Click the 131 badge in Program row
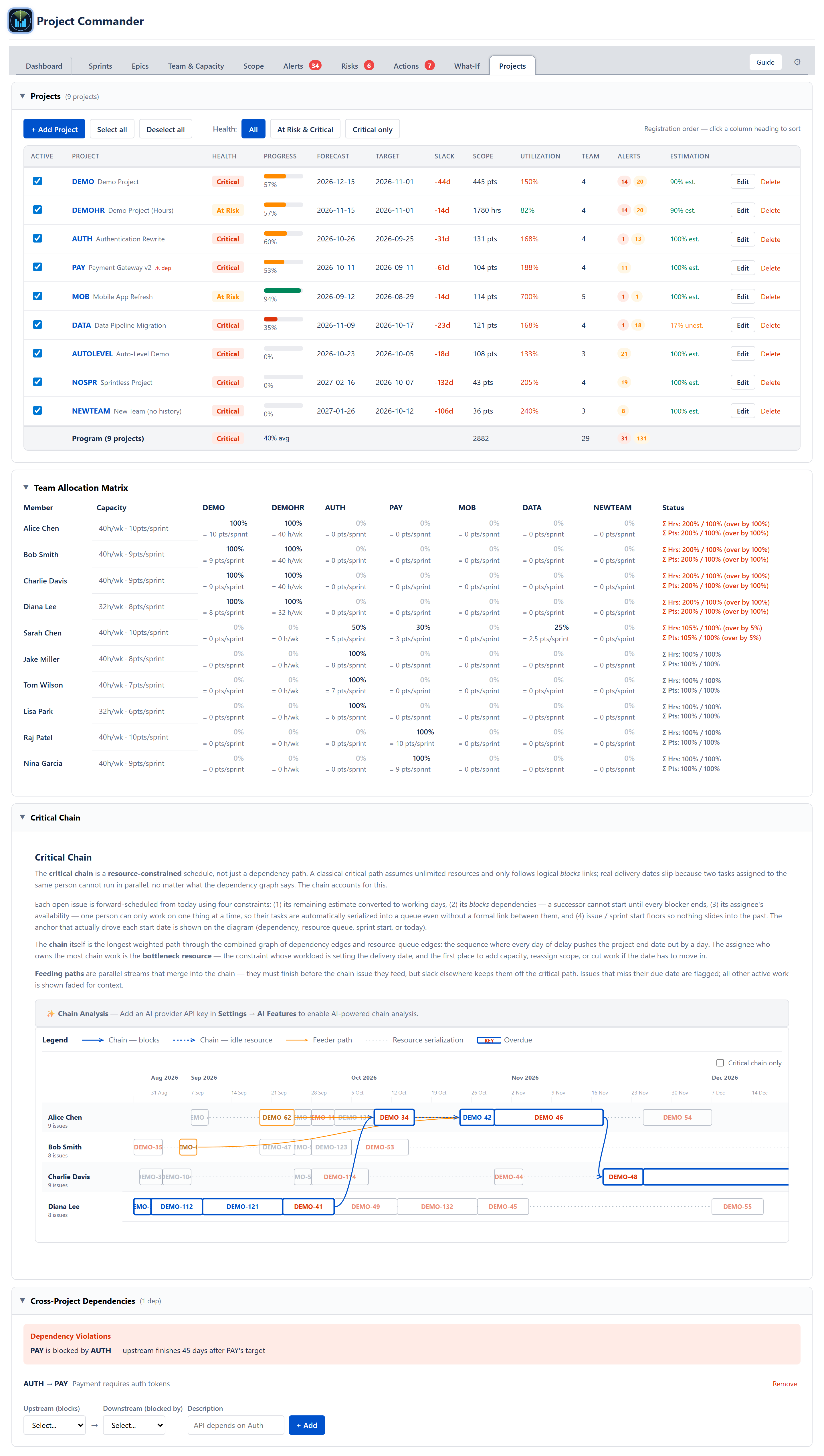This screenshot has height=1456, width=824. pos(641,438)
